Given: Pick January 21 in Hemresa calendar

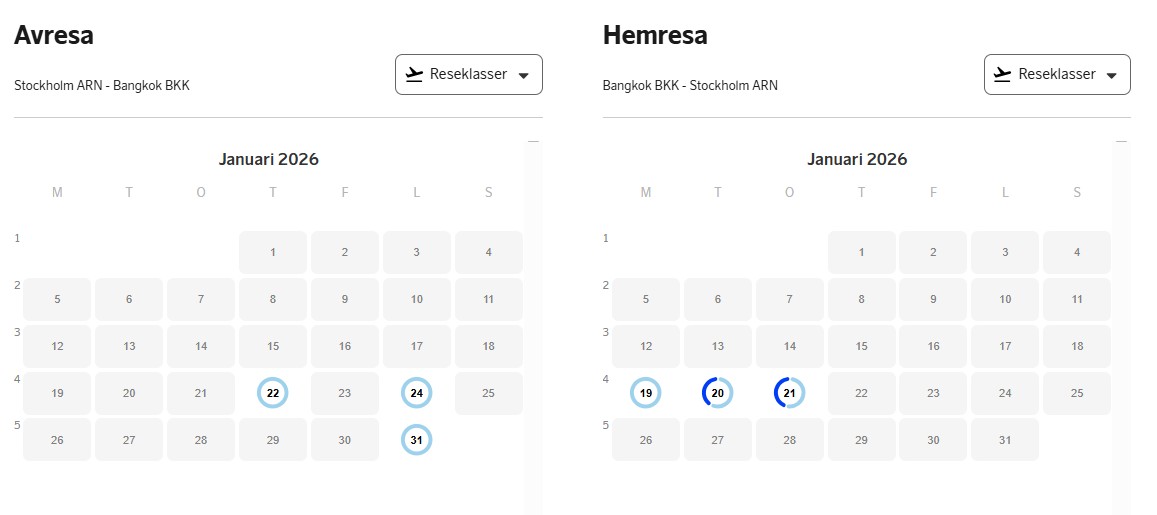Looking at the screenshot, I should point(790,393).
